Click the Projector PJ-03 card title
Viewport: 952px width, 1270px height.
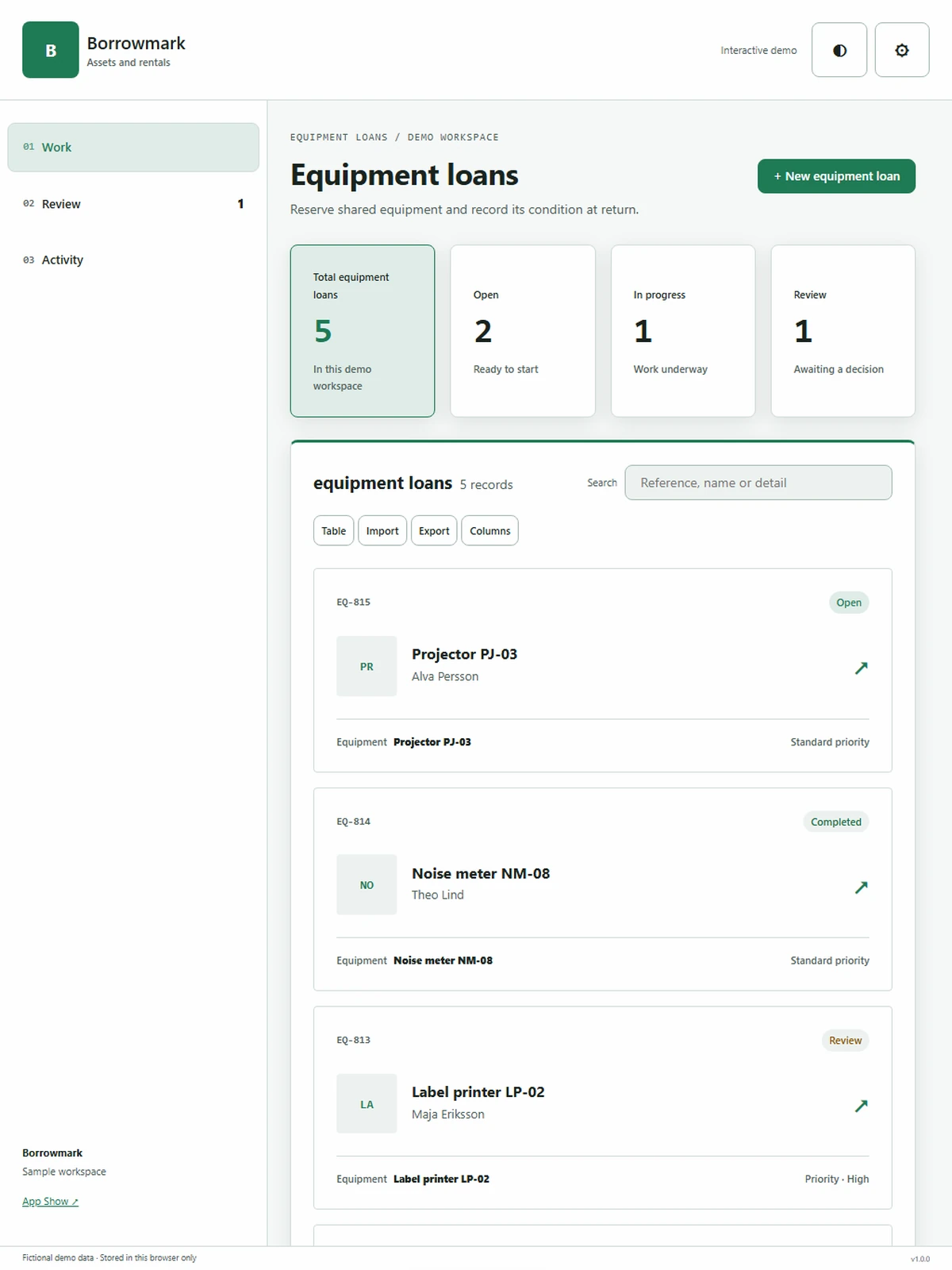coord(464,654)
